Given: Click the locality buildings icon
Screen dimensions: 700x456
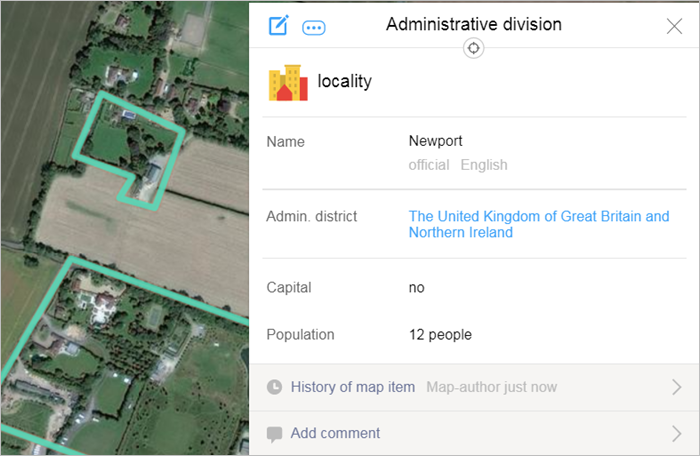Looking at the screenshot, I should click(x=288, y=82).
